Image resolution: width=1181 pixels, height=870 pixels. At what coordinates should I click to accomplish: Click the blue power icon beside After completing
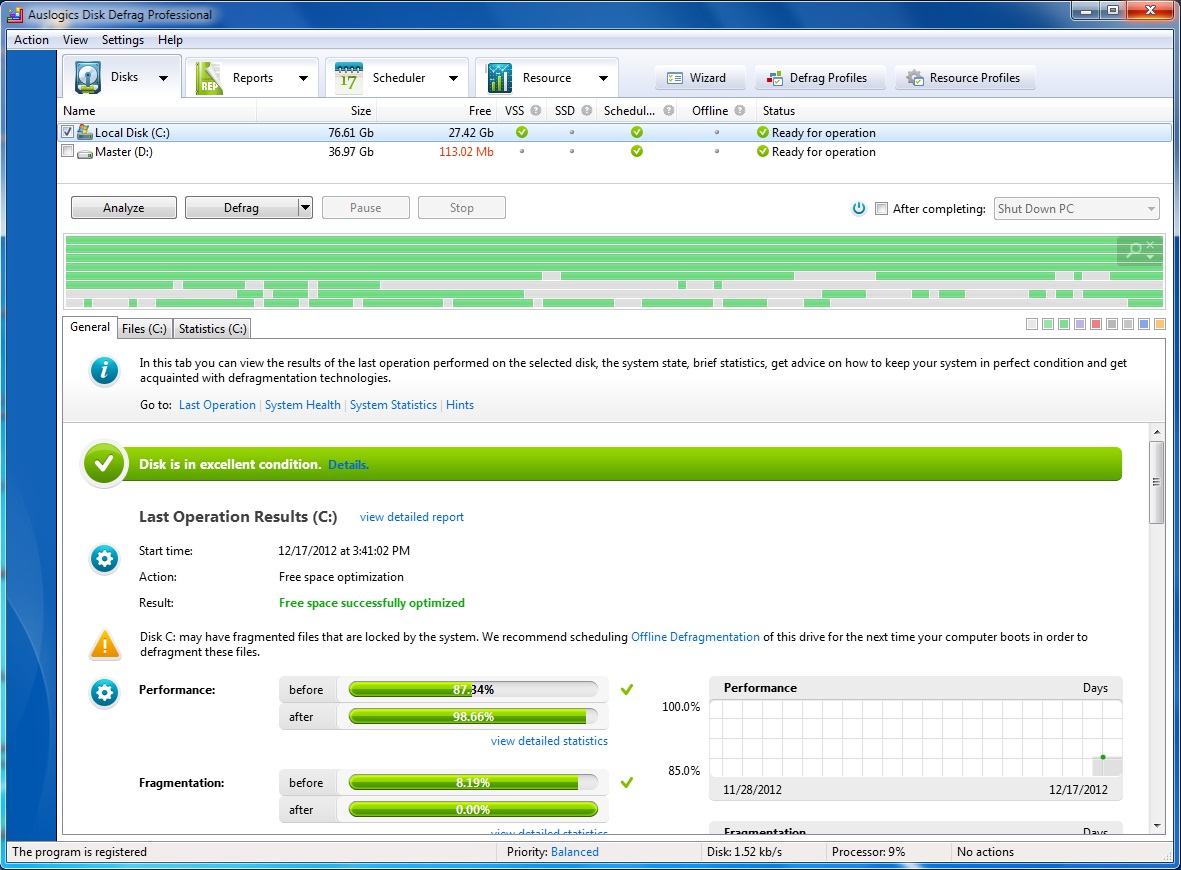(859, 209)
